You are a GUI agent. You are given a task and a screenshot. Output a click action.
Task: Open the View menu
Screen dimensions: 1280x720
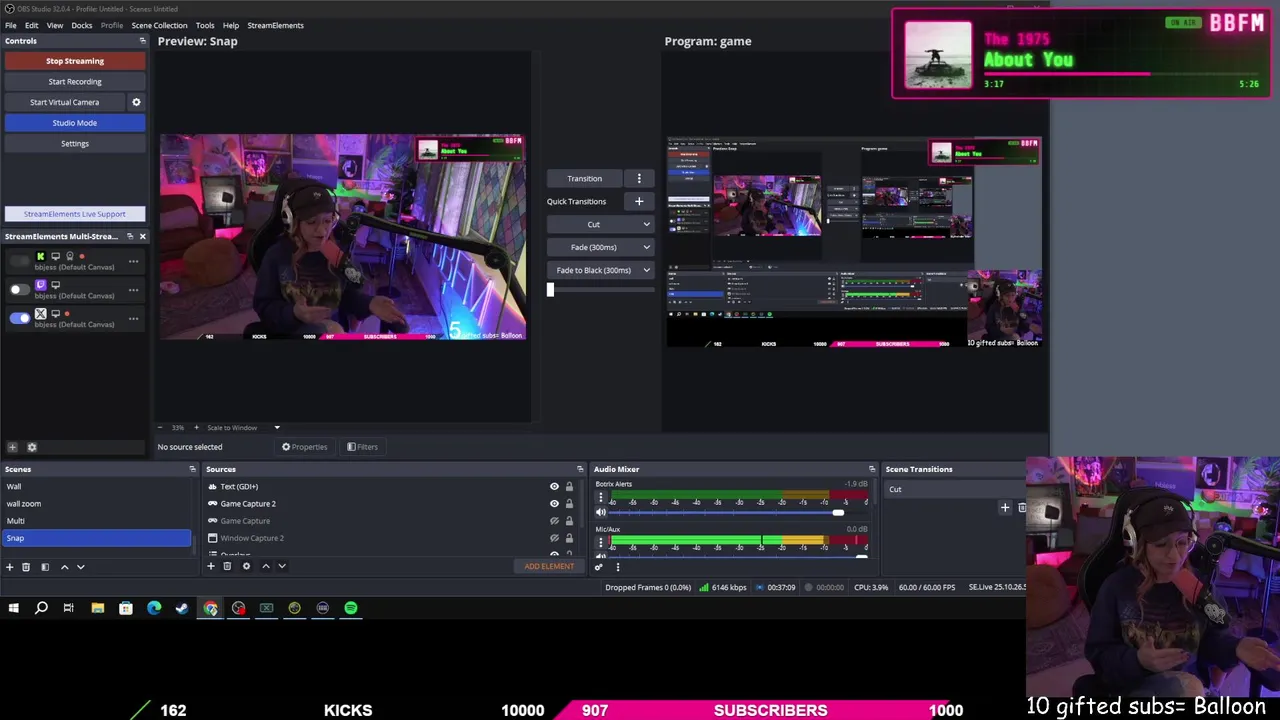(55, 25)
